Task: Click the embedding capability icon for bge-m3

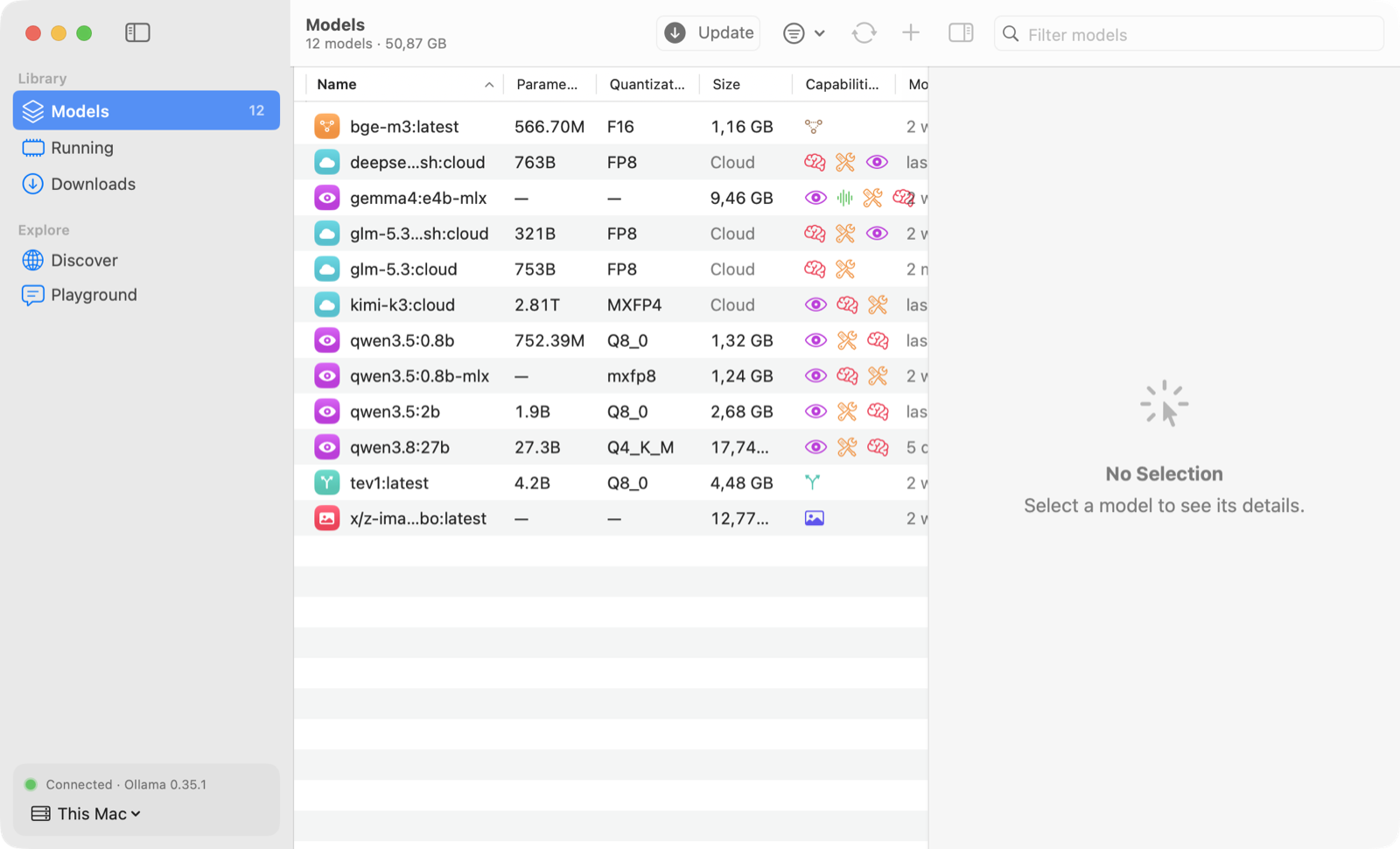Action: tap(814, 127)
